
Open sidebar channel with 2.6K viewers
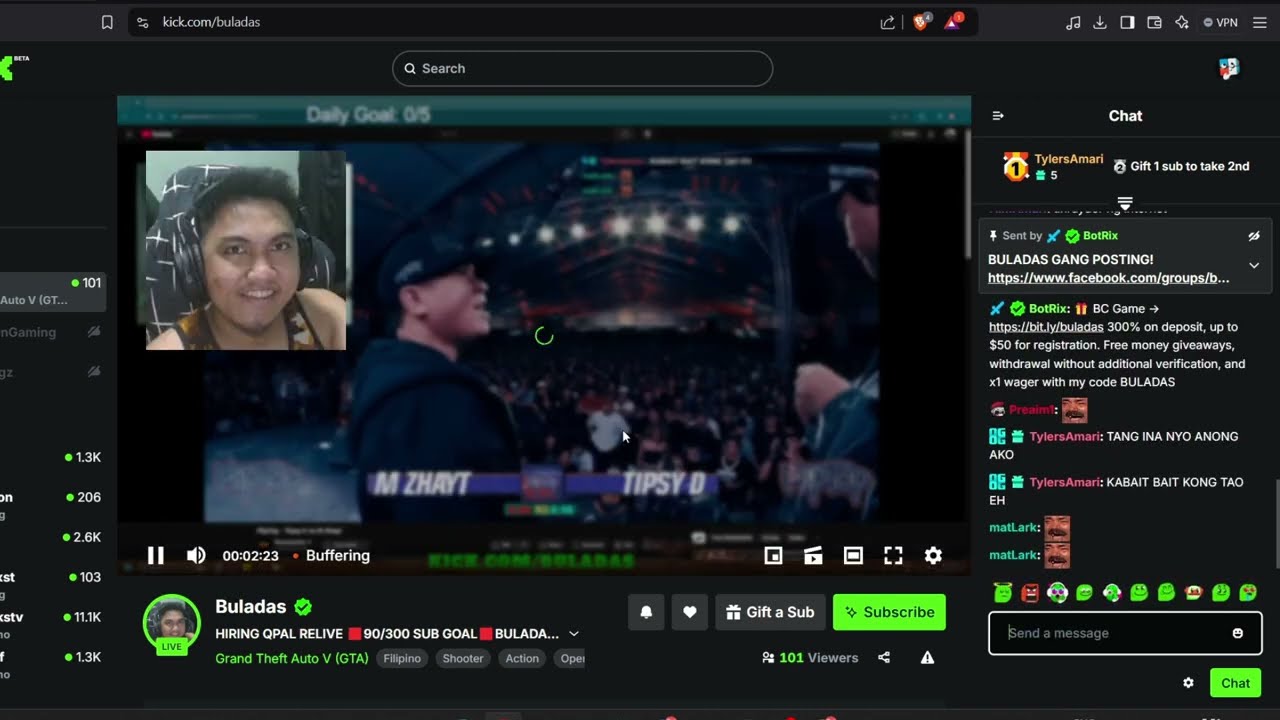point(52,537)
